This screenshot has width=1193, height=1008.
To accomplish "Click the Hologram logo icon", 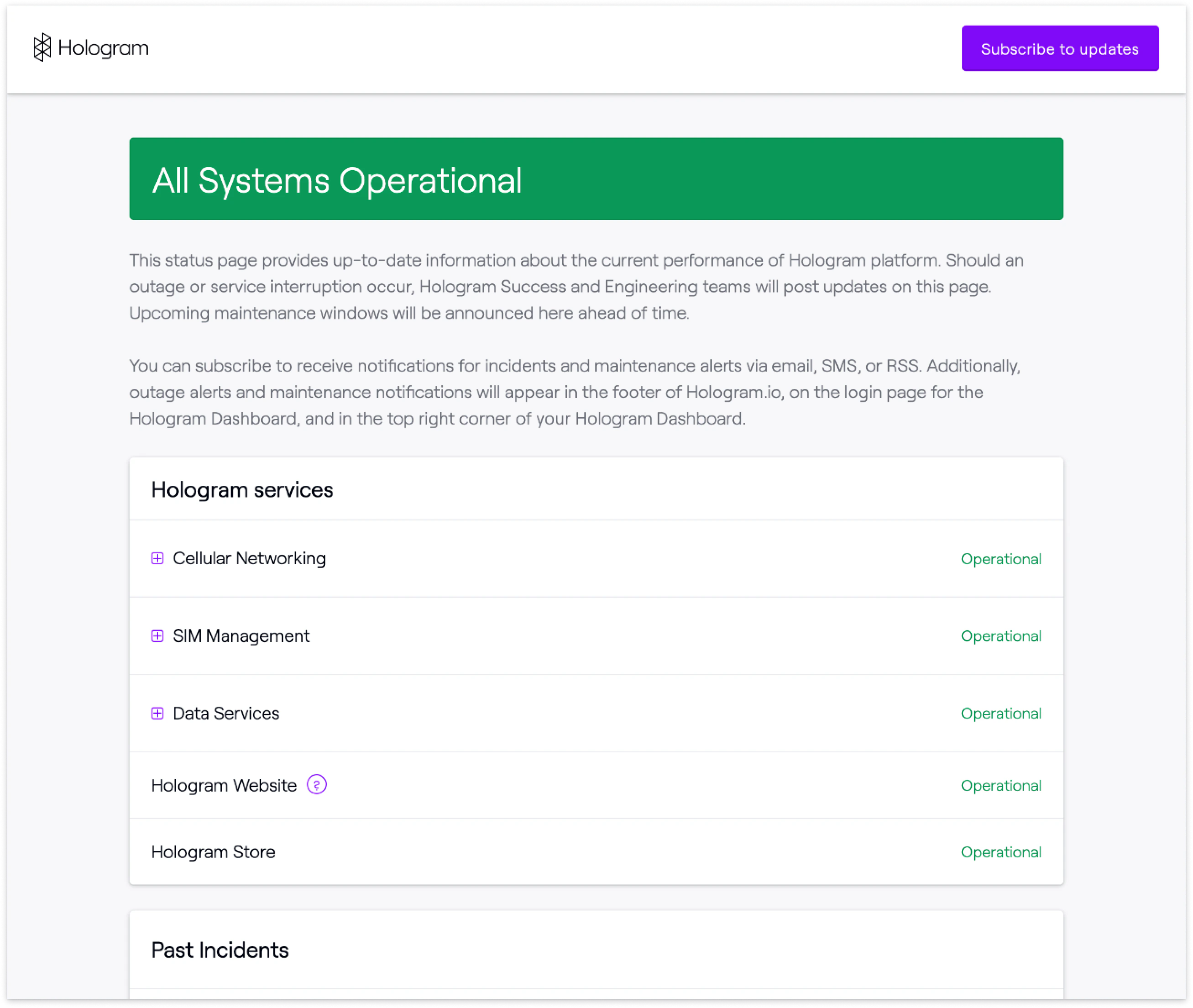I will [x=42, y=47].
